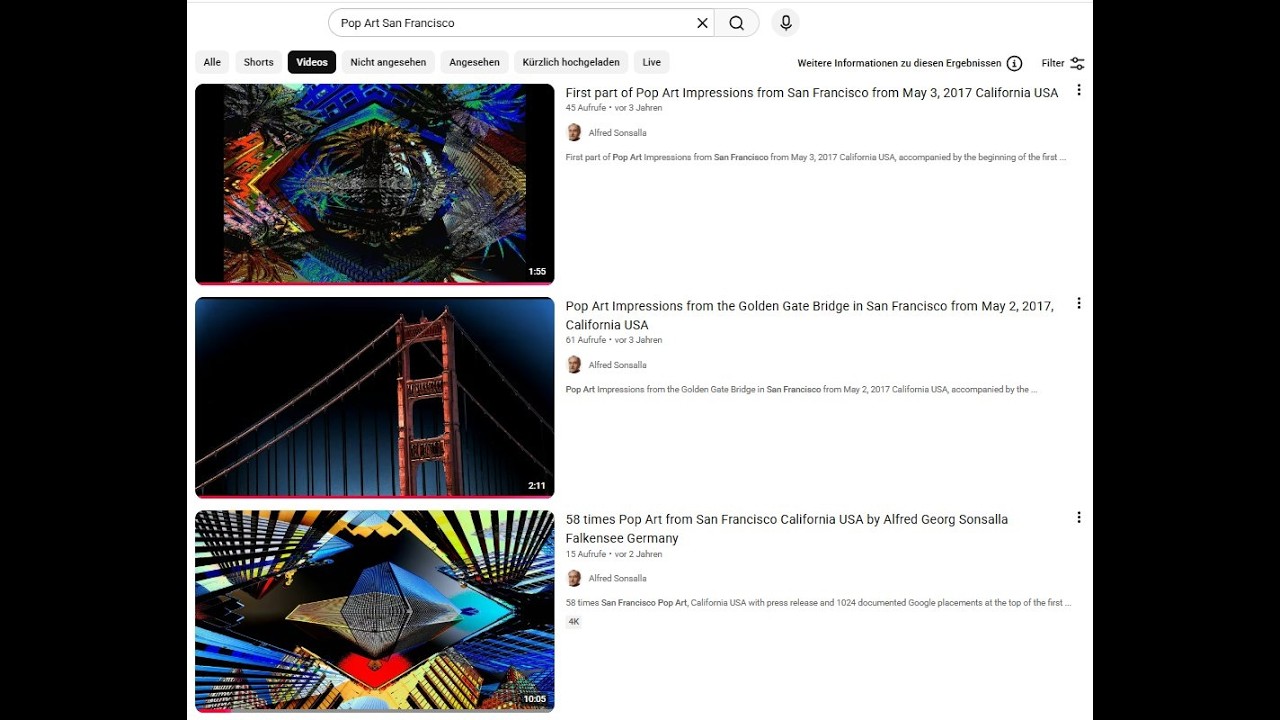The height and width of the screenshot is (720, 1280).
Task: Start voice search with the microphone icon
Action: click(x=786, y=23)
